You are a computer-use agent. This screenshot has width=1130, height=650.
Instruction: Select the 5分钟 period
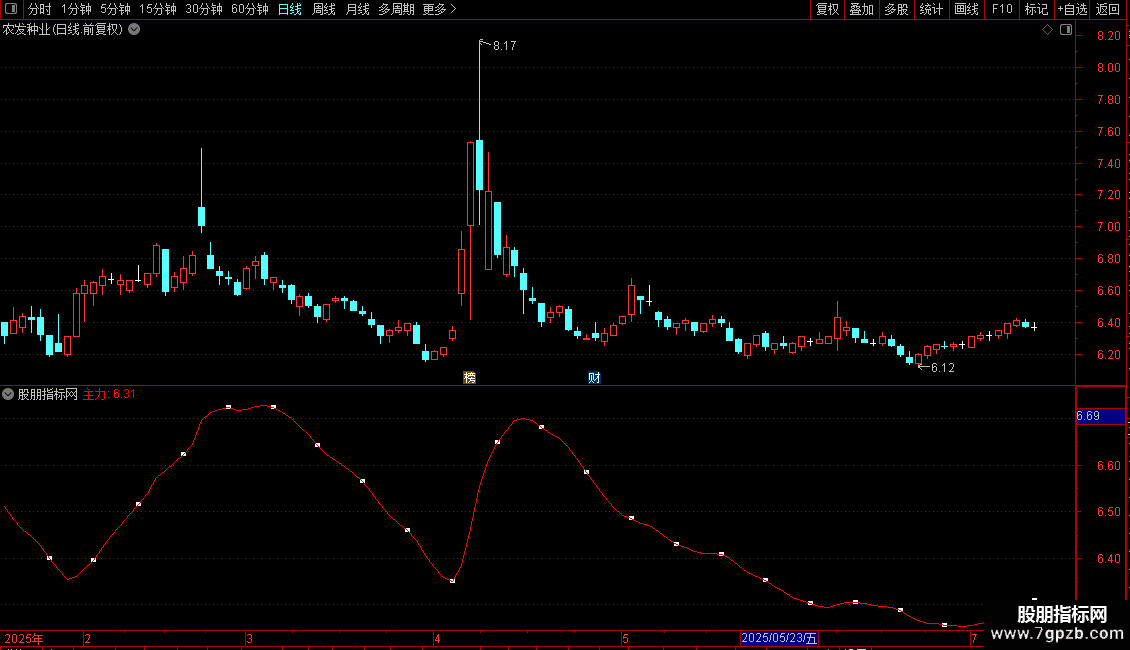(x=115, y=9)
